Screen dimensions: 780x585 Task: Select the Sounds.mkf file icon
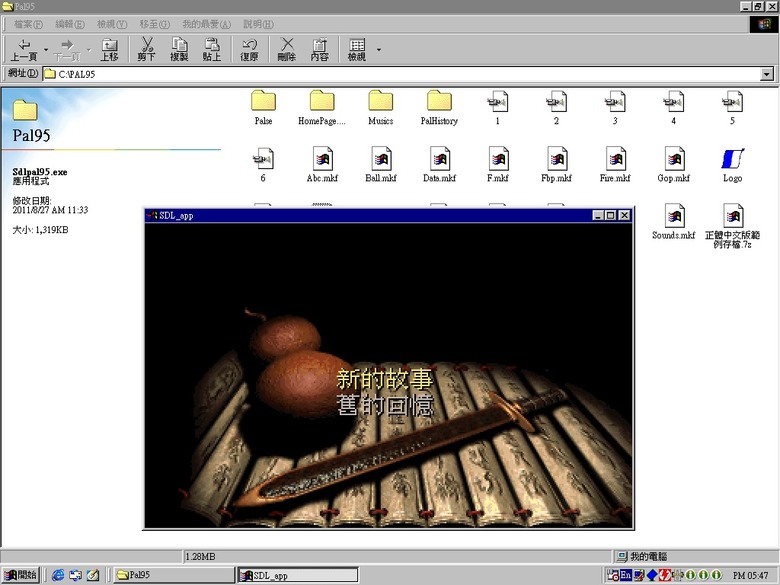[x=674, y=215]
